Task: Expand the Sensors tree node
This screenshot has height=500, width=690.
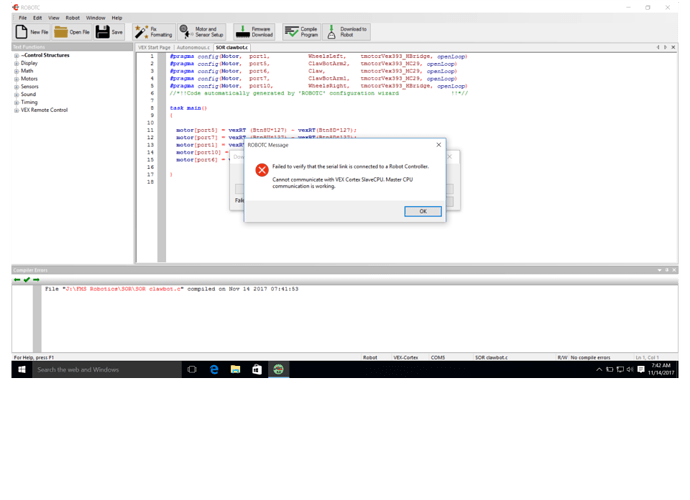Action: coord(16,87)
